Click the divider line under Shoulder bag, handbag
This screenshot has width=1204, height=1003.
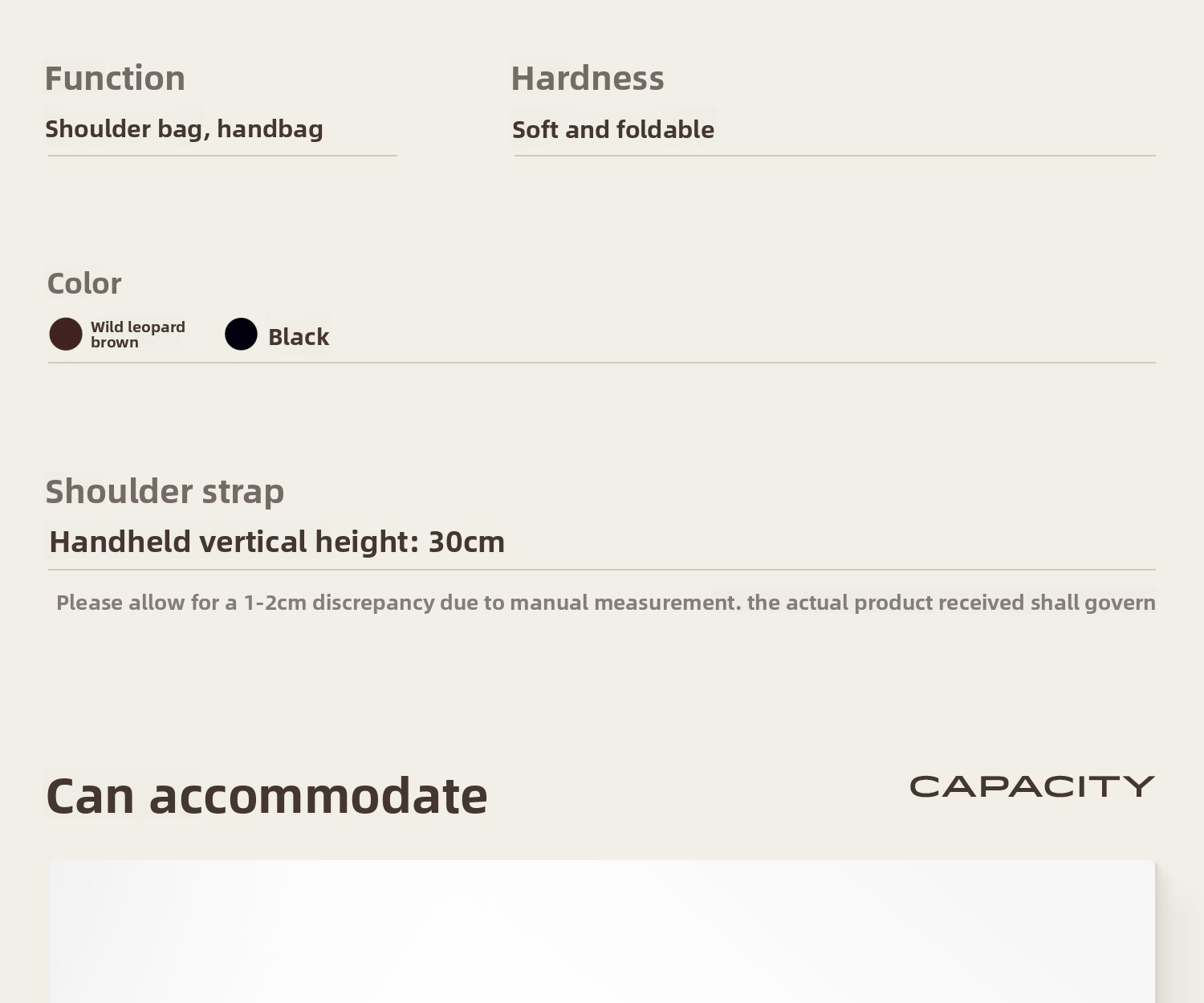click(222, 156)
